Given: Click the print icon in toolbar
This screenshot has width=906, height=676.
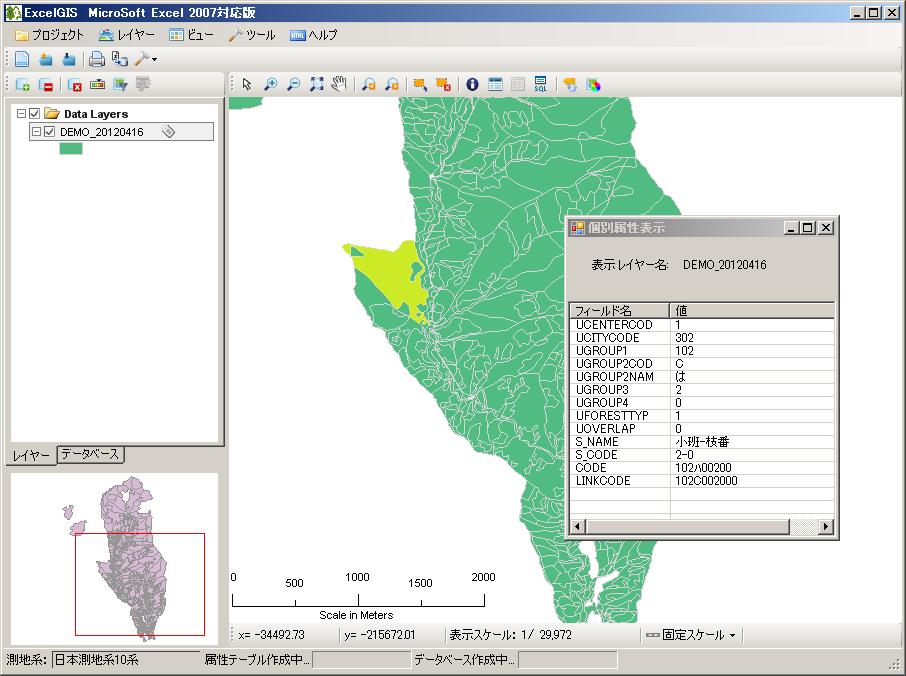Looking at the screenshot, I should [97, 59].
